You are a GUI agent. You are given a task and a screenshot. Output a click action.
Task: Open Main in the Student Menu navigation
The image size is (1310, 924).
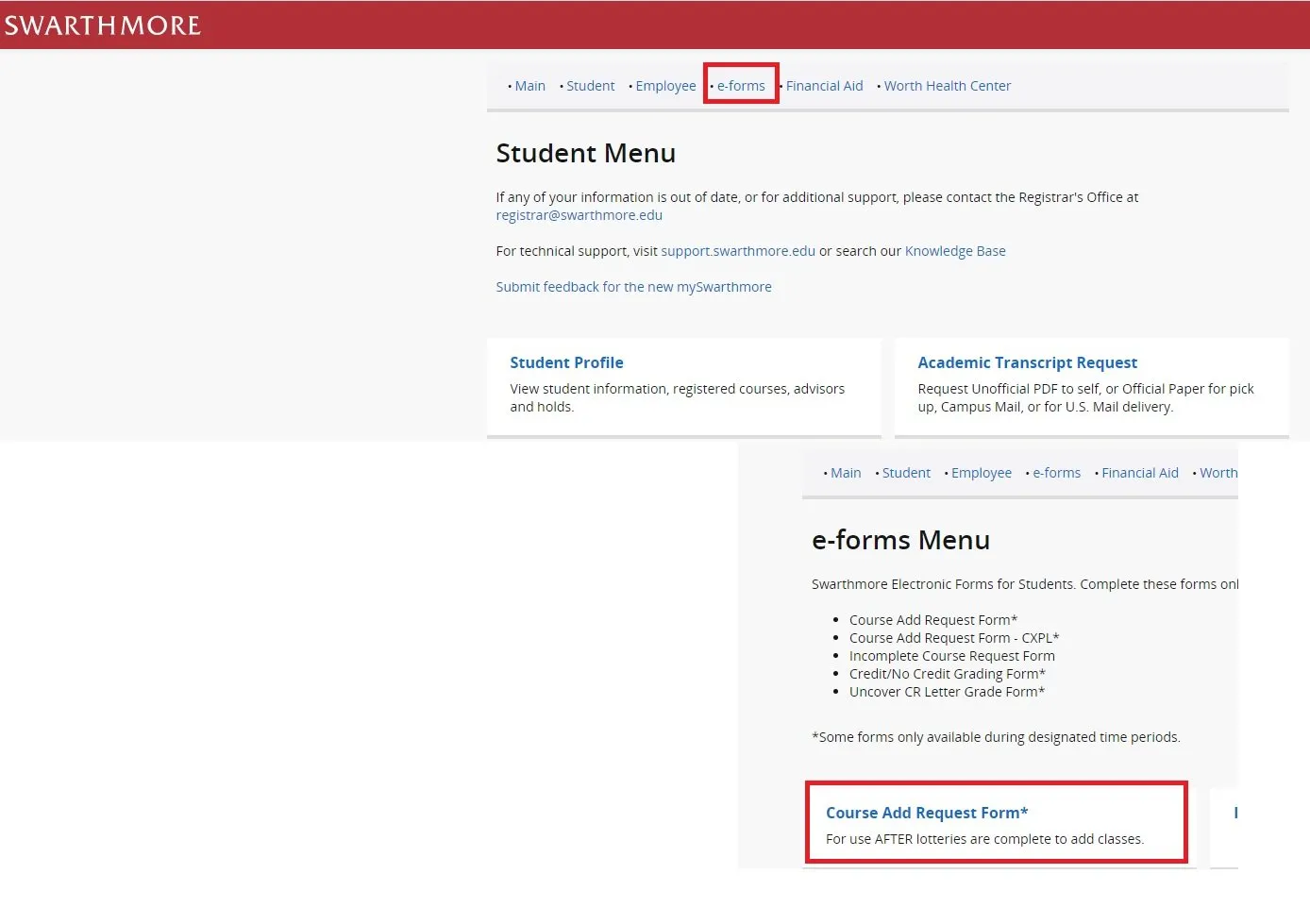529,86
